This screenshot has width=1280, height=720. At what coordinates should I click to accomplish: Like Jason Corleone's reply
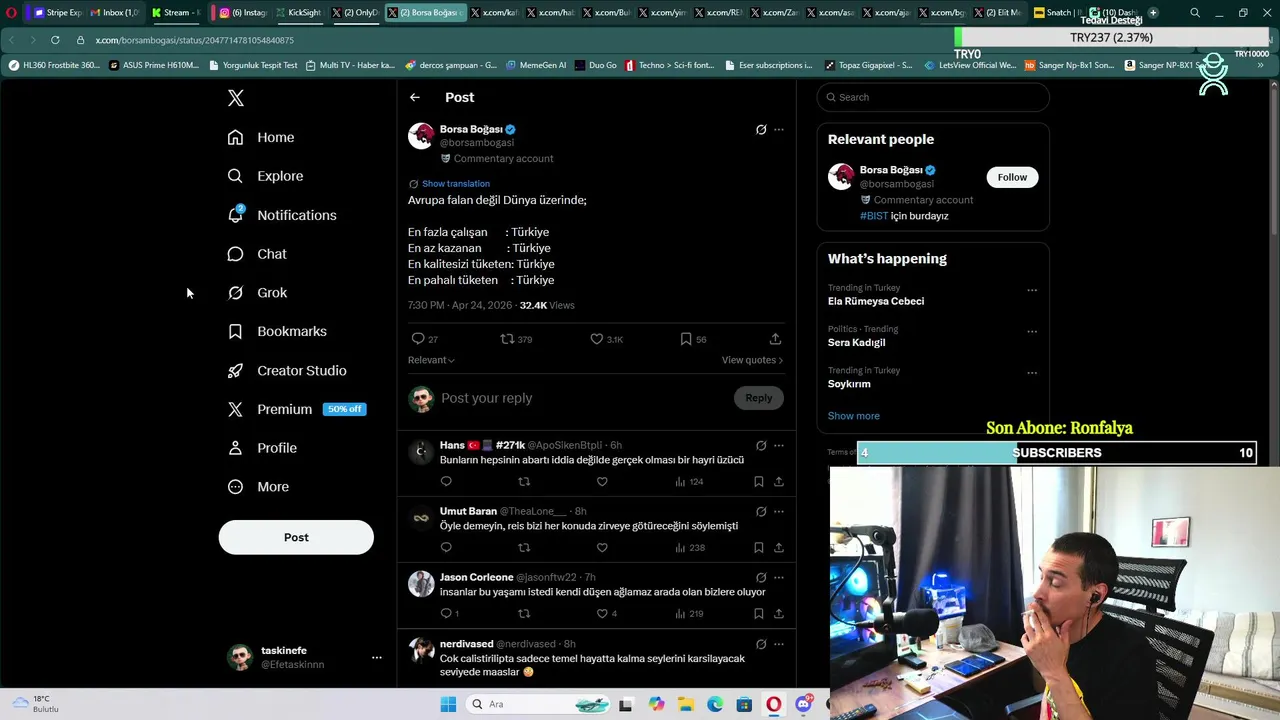pos(602,614)
